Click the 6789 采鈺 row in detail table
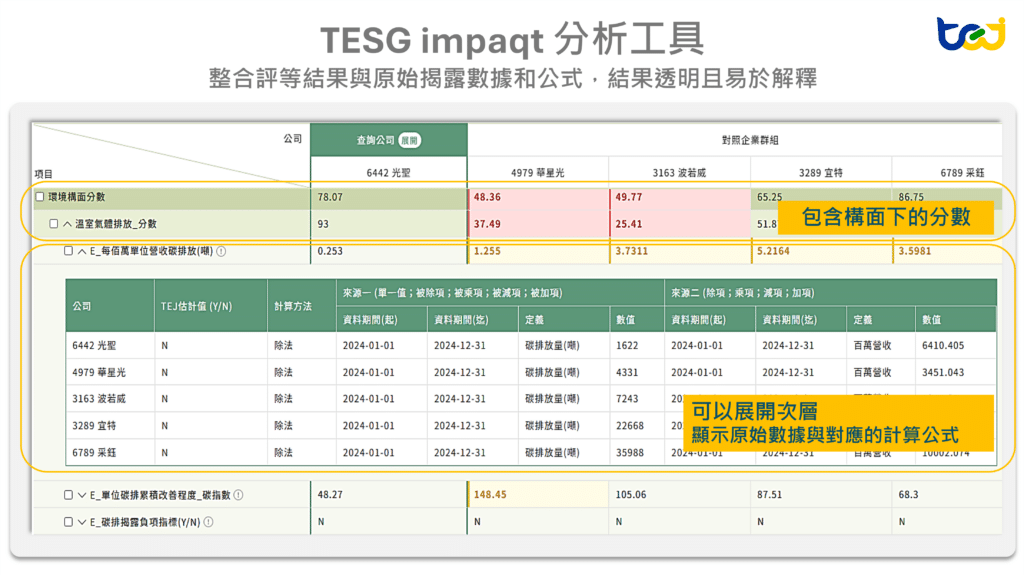Image resolution: width=1024 pixels, height=575 pixels. coord(531,452)
